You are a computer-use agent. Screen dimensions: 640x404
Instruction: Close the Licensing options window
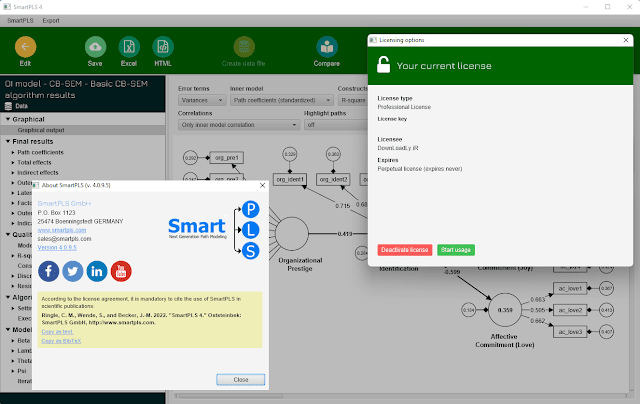coord(626,40)
